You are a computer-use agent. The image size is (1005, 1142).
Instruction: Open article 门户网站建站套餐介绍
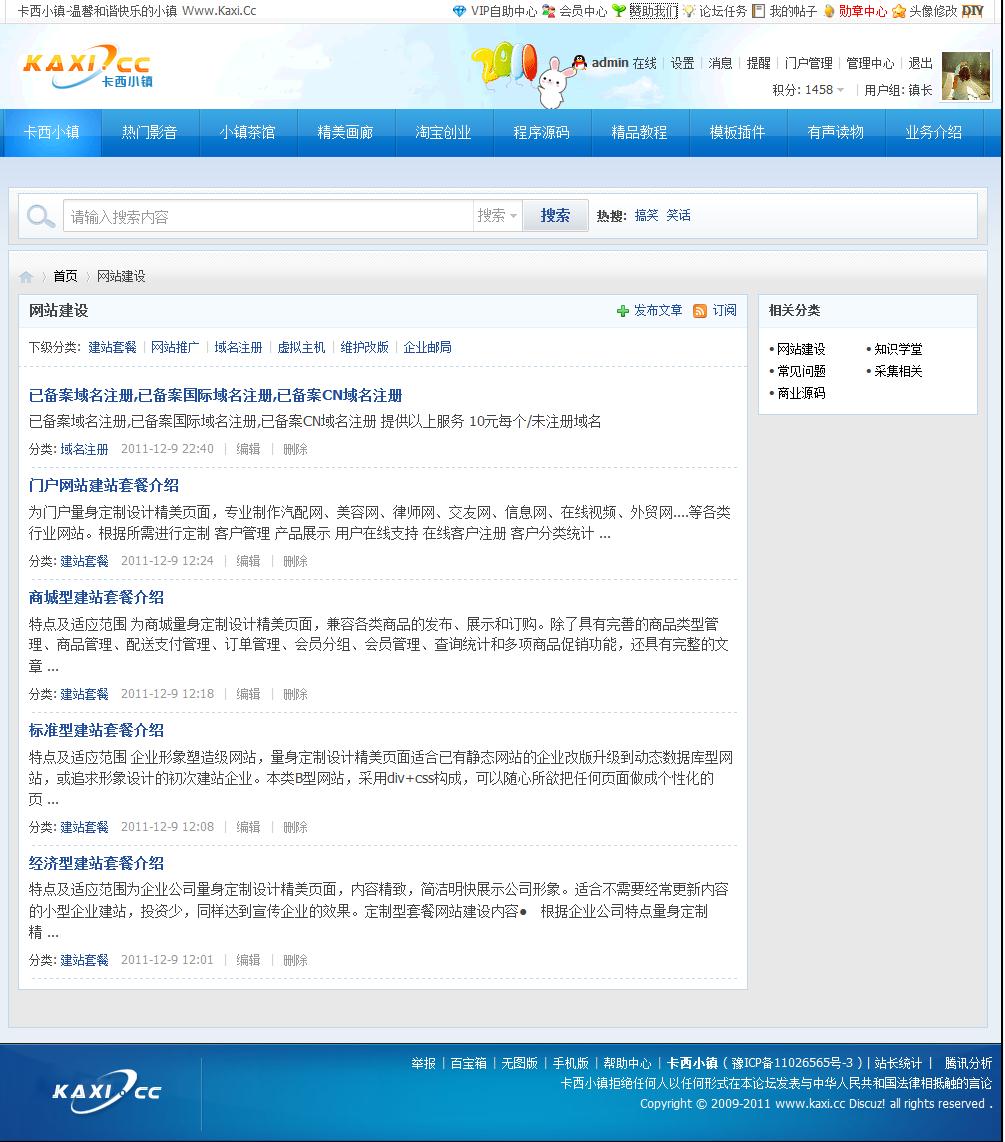tap(104, 486)
